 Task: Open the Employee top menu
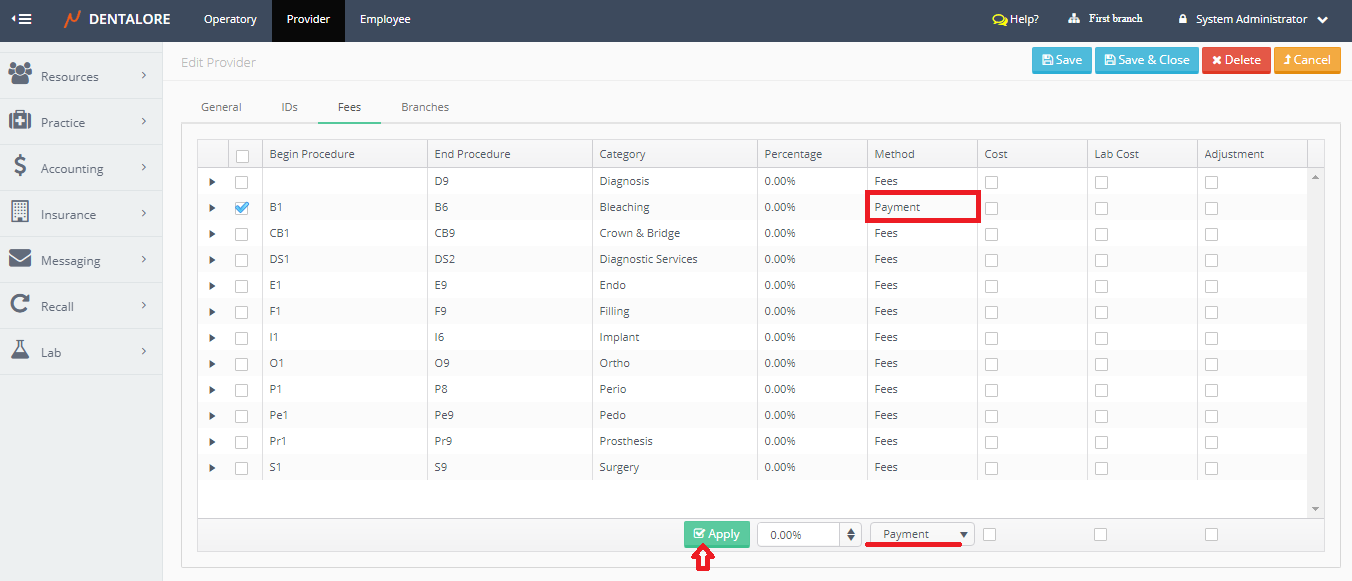(x=385, y=19)
